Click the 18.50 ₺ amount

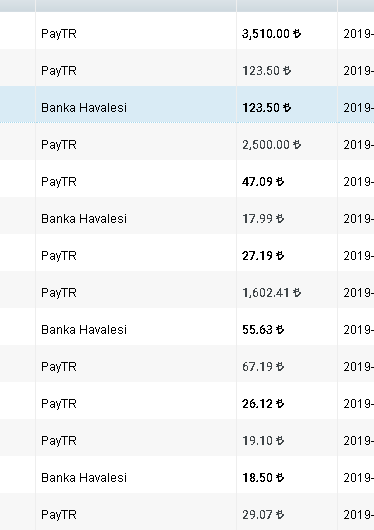(x=263, y=478)
